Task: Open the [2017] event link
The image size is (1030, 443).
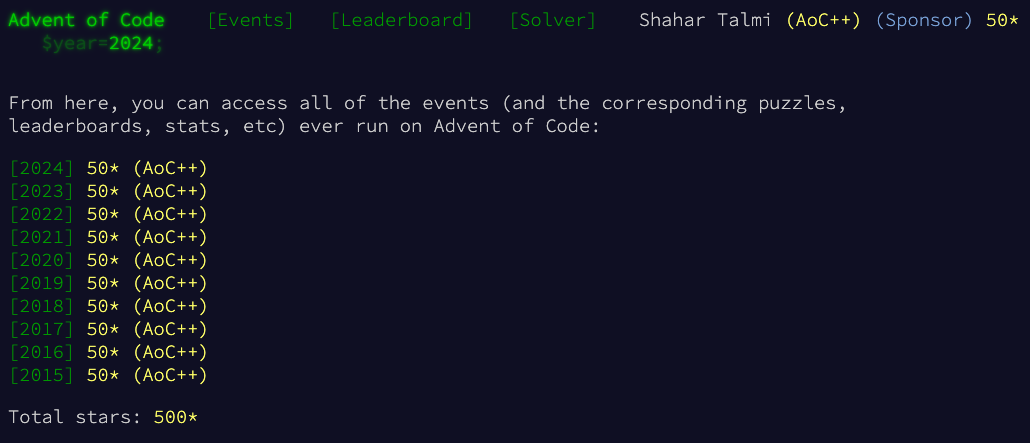Action: tap(42, 330)
